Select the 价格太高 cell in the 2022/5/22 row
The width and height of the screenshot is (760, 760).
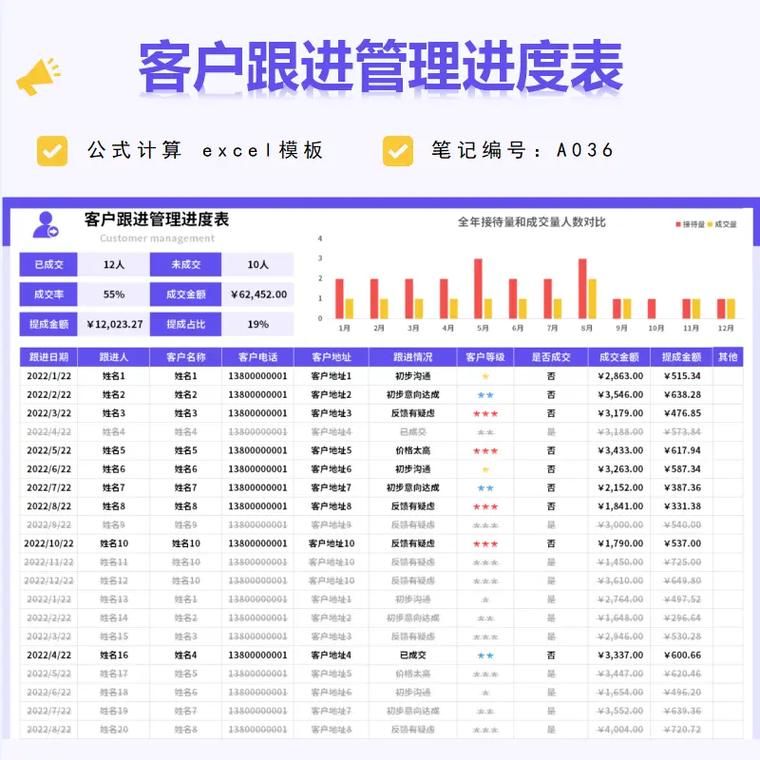click(x=412, y=451)
